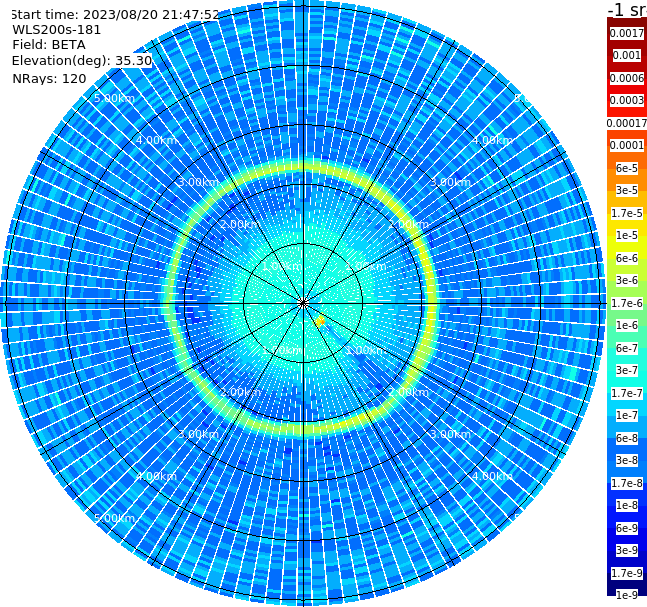Click the 1.7e-7 colorbar tick label
This screenshot has width=647, height=607.
pos(627,393)
